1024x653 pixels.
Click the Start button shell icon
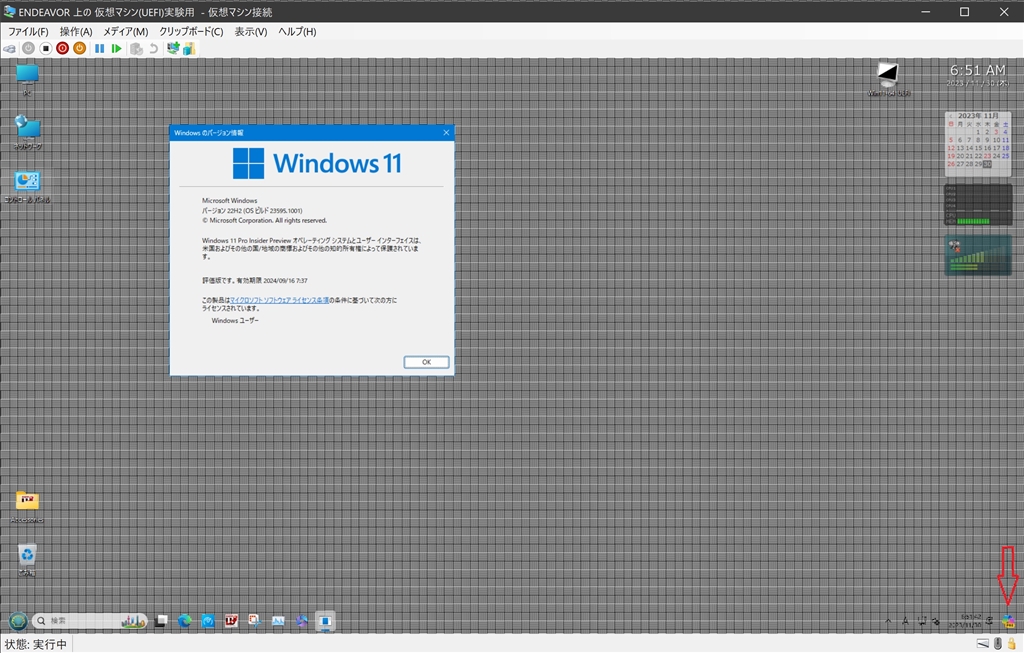[x=18, y=620]
